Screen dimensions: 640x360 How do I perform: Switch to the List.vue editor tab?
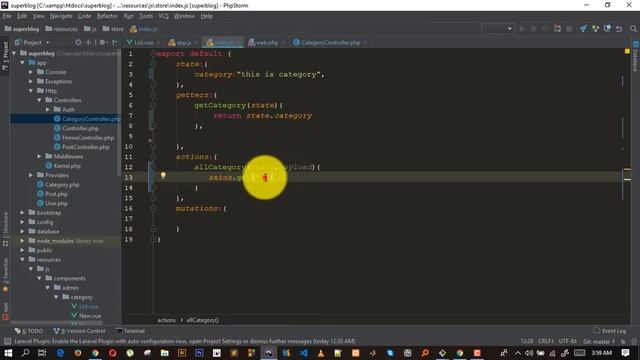143,42
